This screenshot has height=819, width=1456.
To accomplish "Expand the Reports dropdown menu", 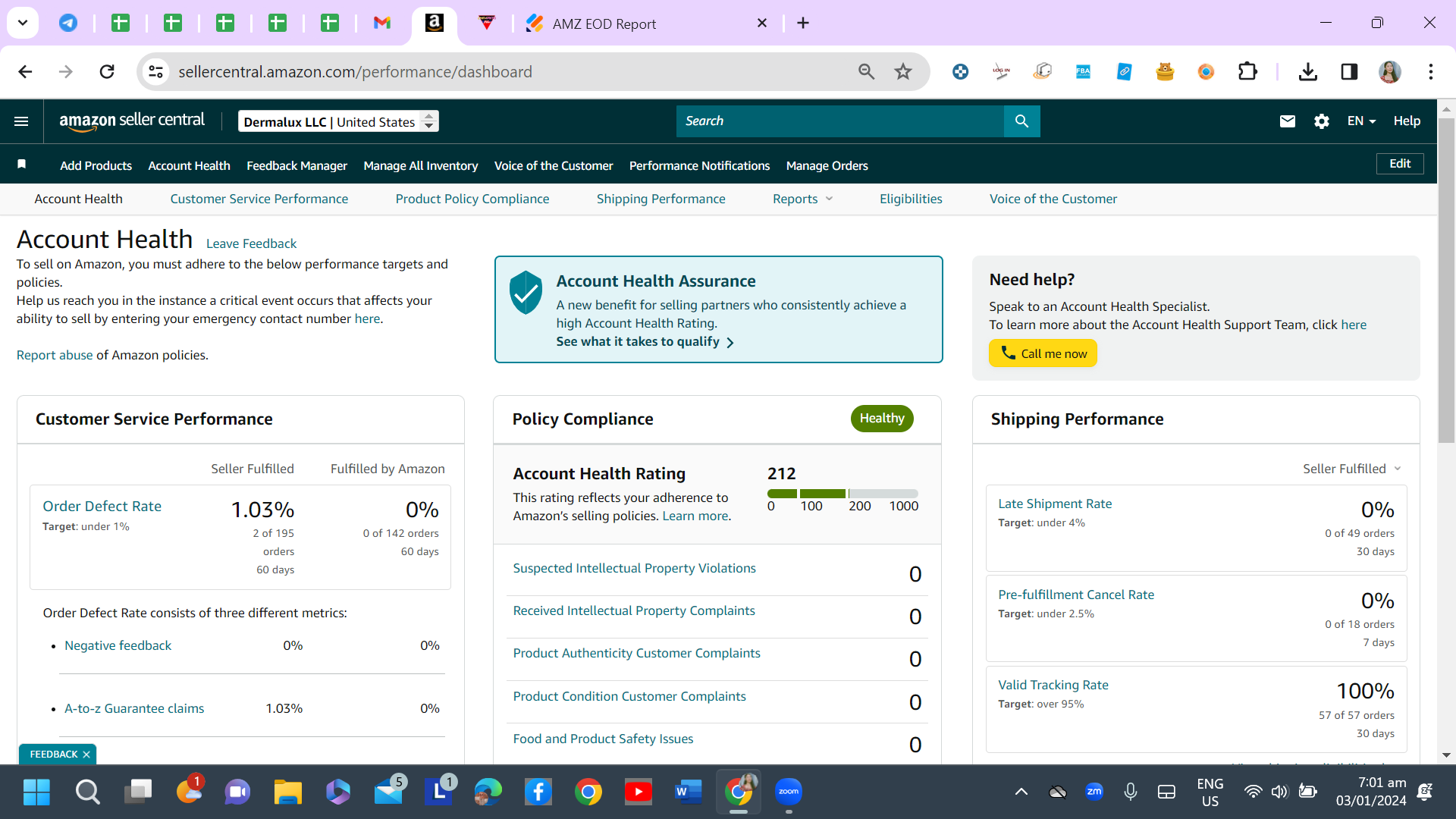I will click(x=802, y=199).
